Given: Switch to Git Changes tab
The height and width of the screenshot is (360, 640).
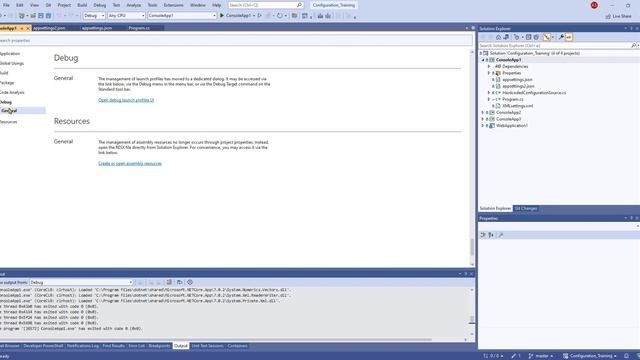Looking at the screenshot, I should (526, 209).
